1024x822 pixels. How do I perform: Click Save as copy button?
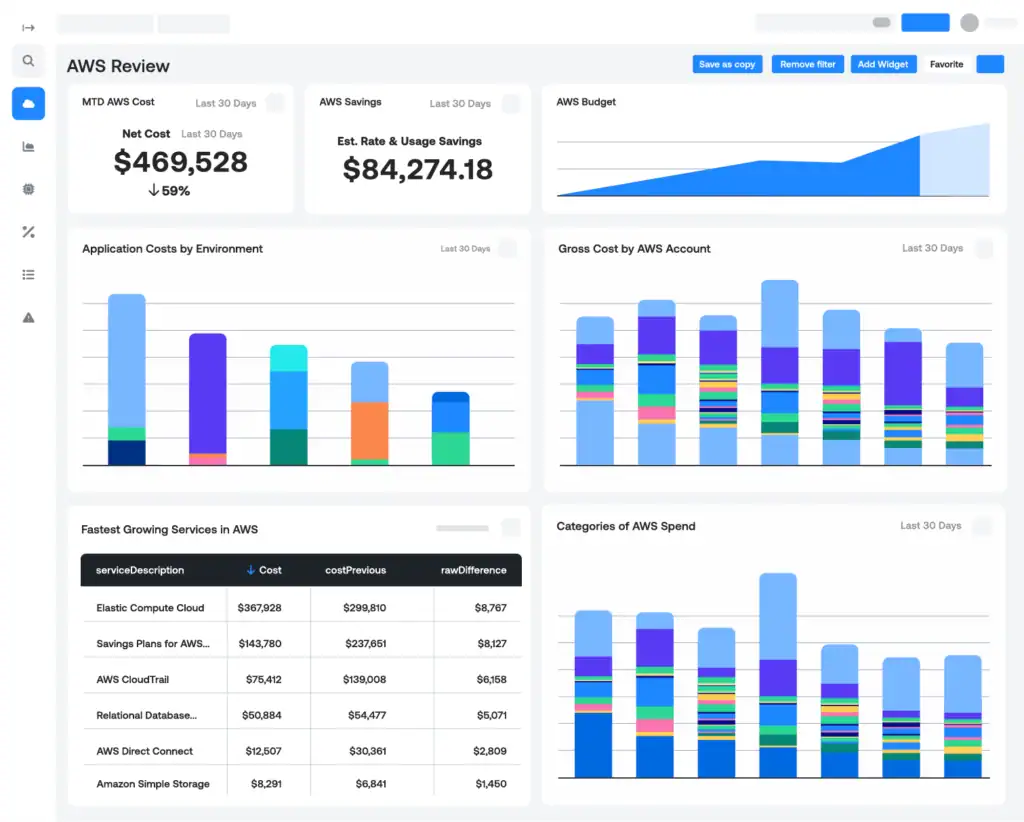click(x=727, y=64)
